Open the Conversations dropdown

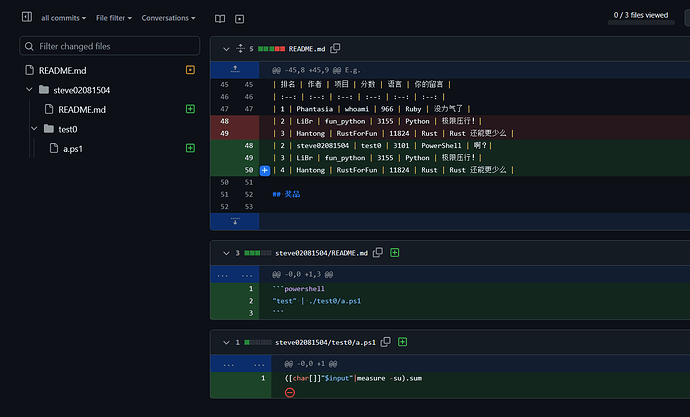point(168,18)
